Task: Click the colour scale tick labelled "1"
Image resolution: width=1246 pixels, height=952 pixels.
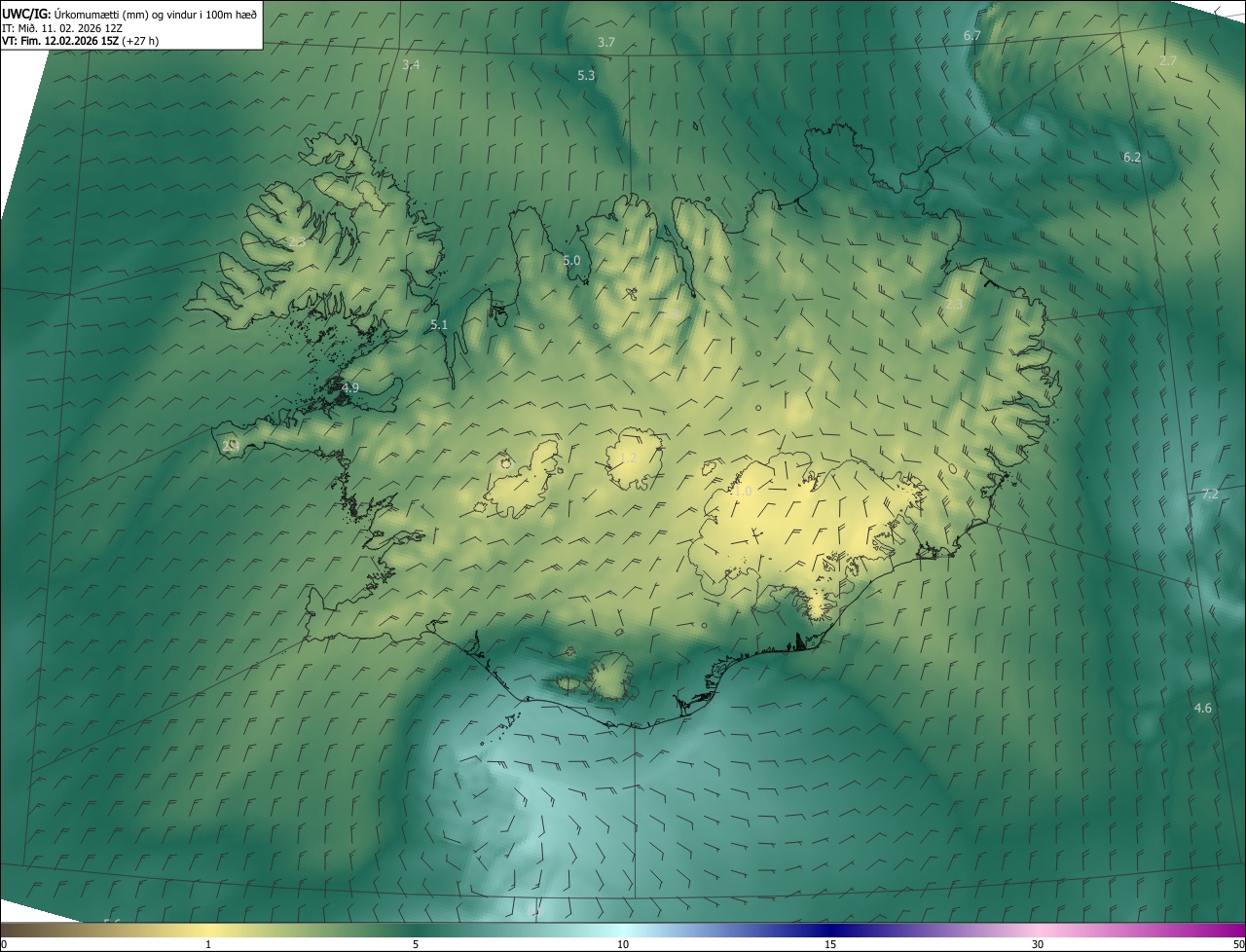Action: click(208, 944)
